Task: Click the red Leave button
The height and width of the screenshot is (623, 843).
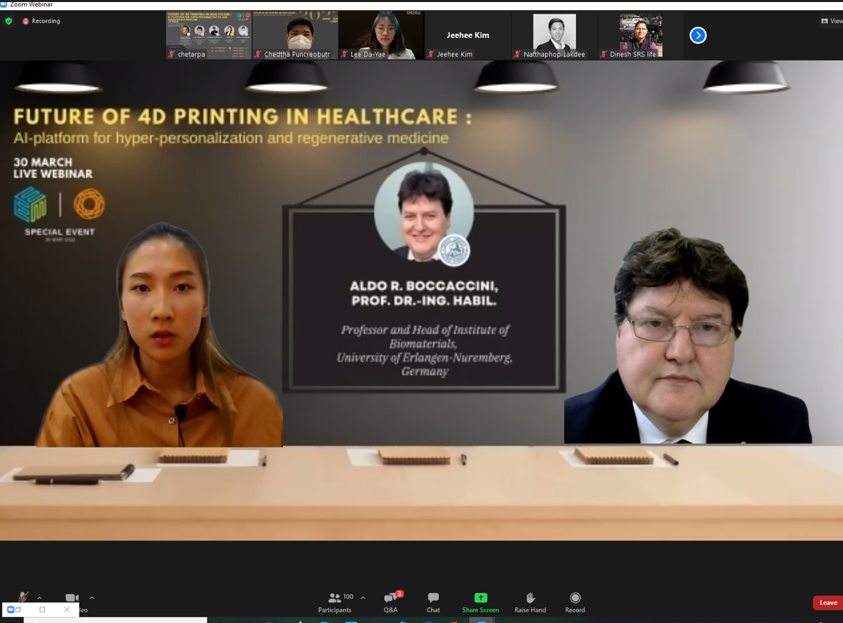Action: click(827, 602)
